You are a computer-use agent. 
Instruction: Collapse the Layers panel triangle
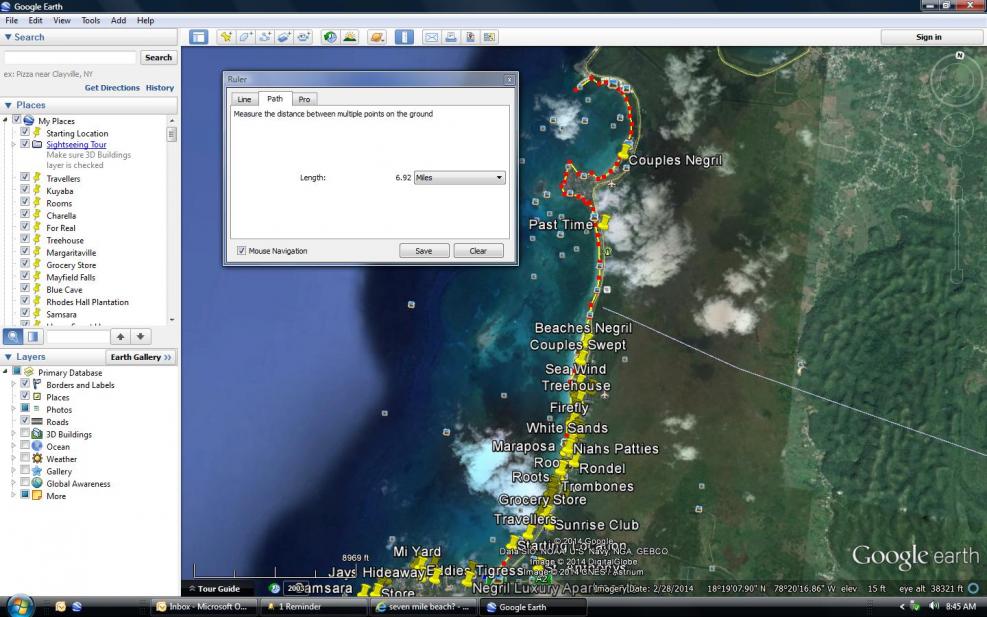pos(8,357)
